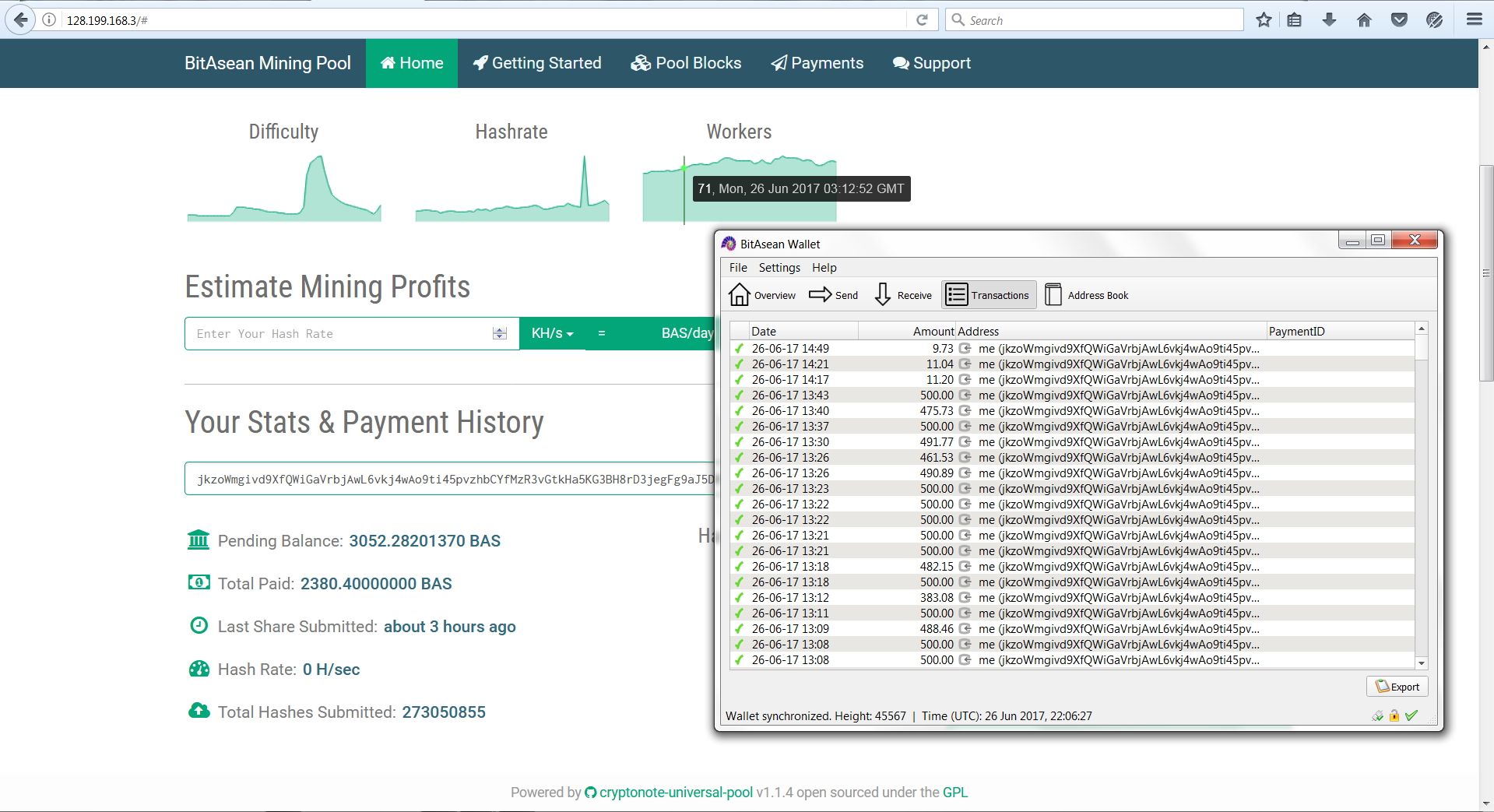
Task: Click the Last Share clock icon
Action: pos(199,625)
